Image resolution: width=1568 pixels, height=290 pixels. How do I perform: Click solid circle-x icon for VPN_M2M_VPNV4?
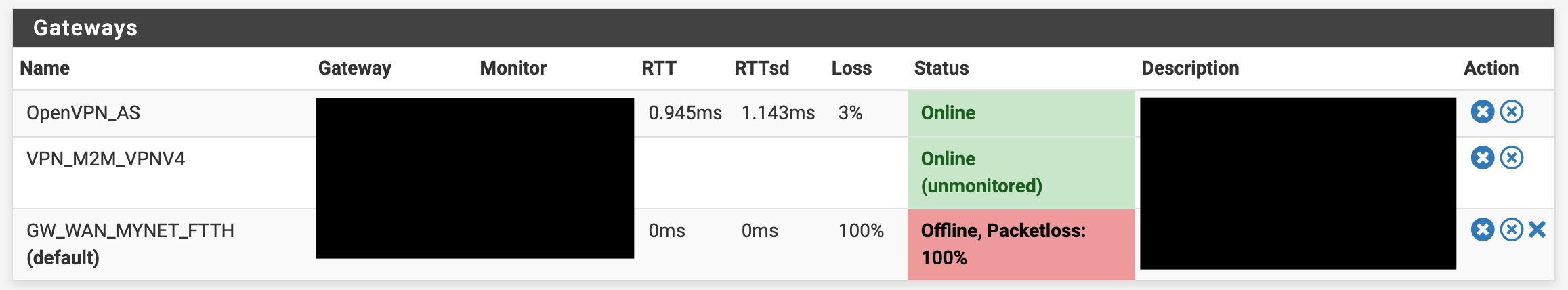click(x=1483, y=157)
